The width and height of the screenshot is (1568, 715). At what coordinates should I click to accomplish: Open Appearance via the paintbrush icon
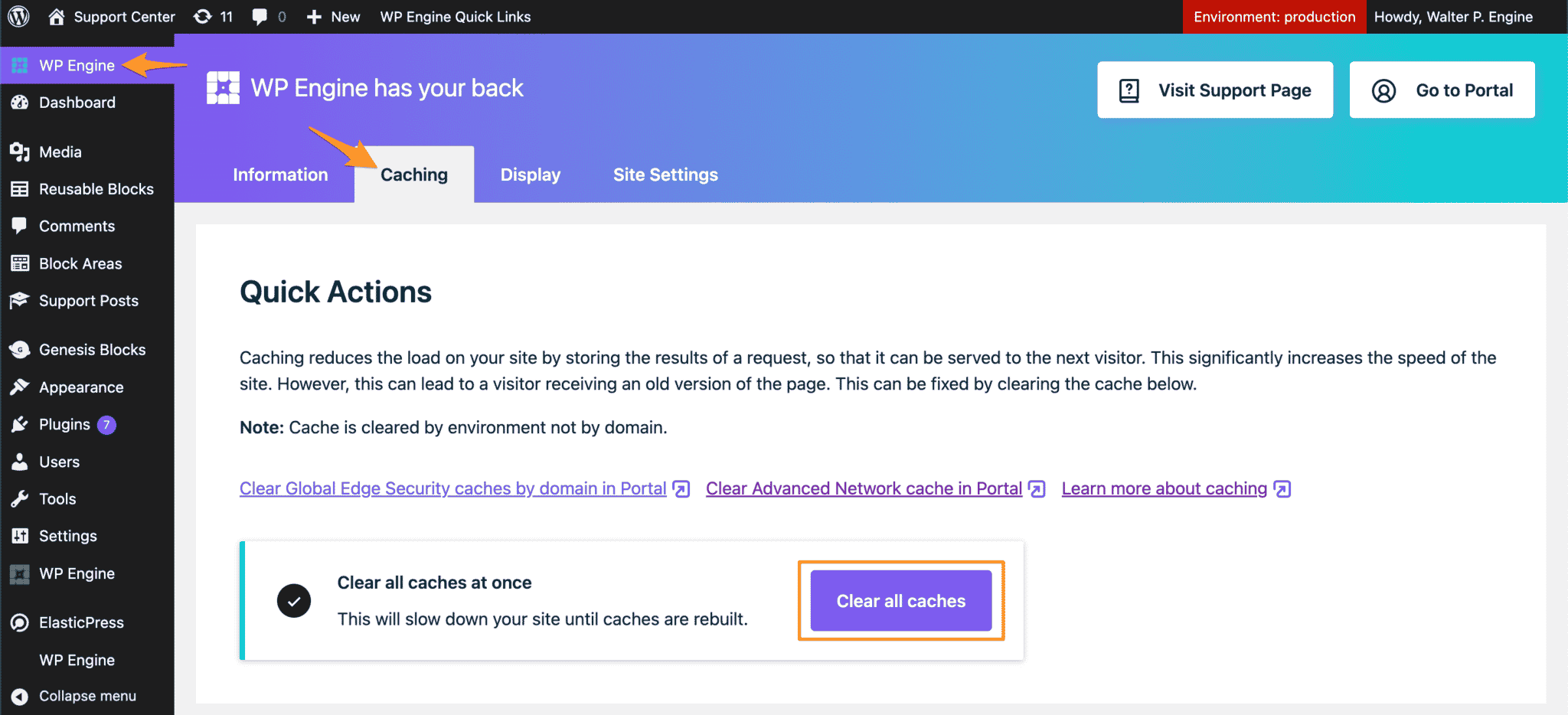(x=21, y=387)
